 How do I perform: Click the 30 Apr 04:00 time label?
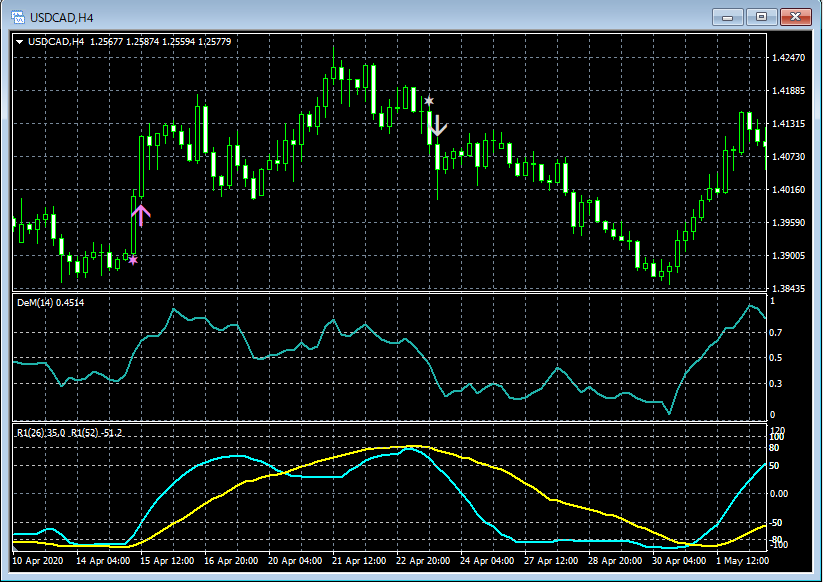click(x=680, y=561)
